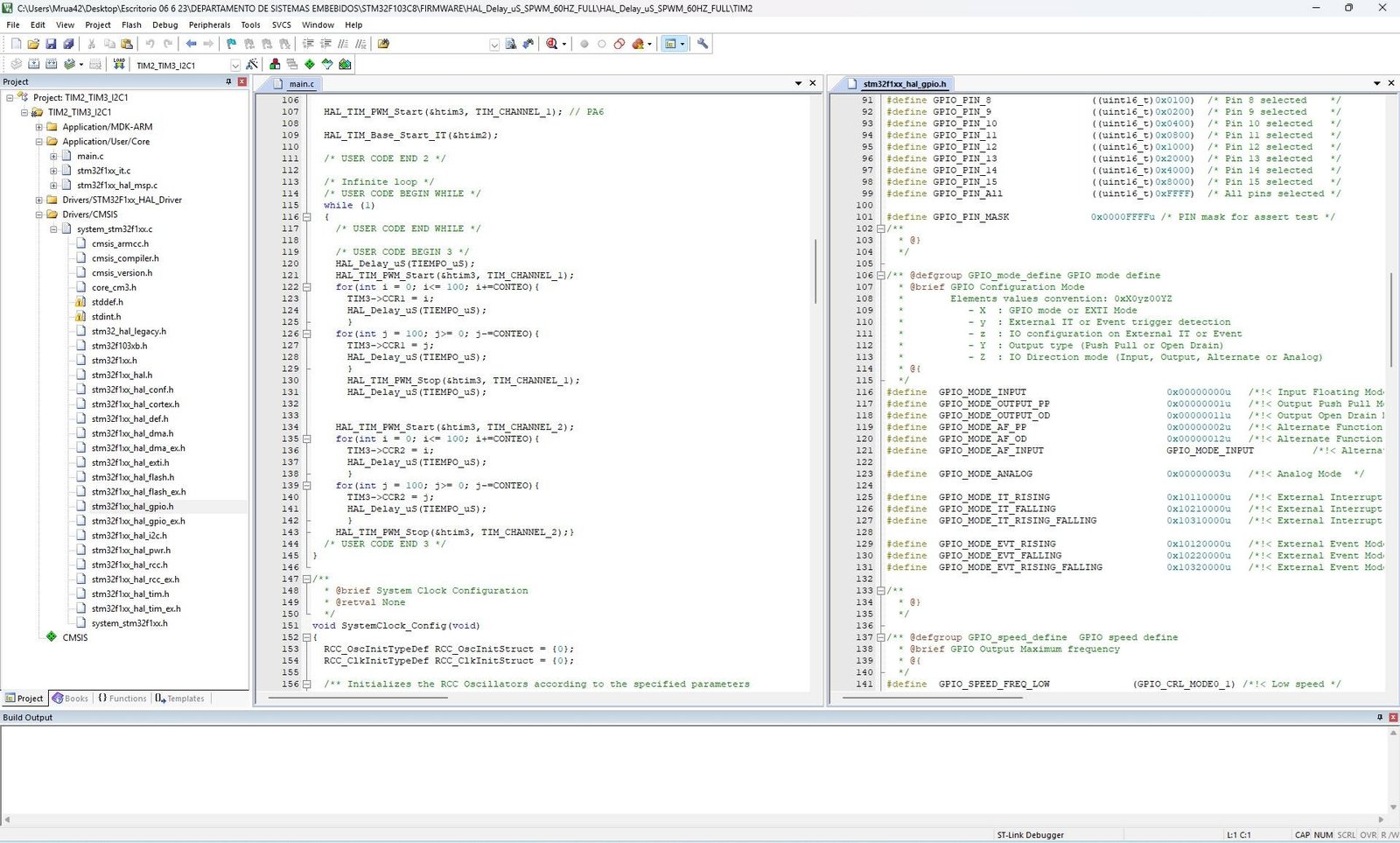This screenshot has width=1400, height=843.
Task: Open the TIM2_TIM3_I2C1 target dropdown
Action: pyautogui.click(x=234, y=65)
